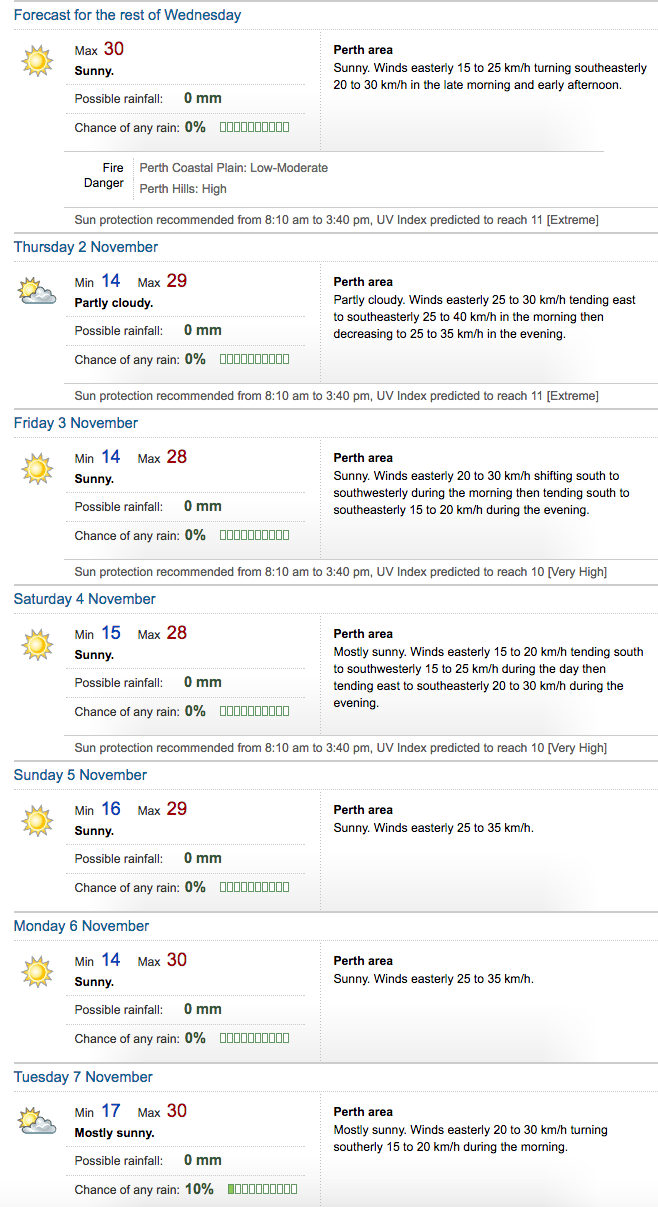Click Friday's min temperature 14
Screen dimensions: 658x1207
click(x=110, y=457)
